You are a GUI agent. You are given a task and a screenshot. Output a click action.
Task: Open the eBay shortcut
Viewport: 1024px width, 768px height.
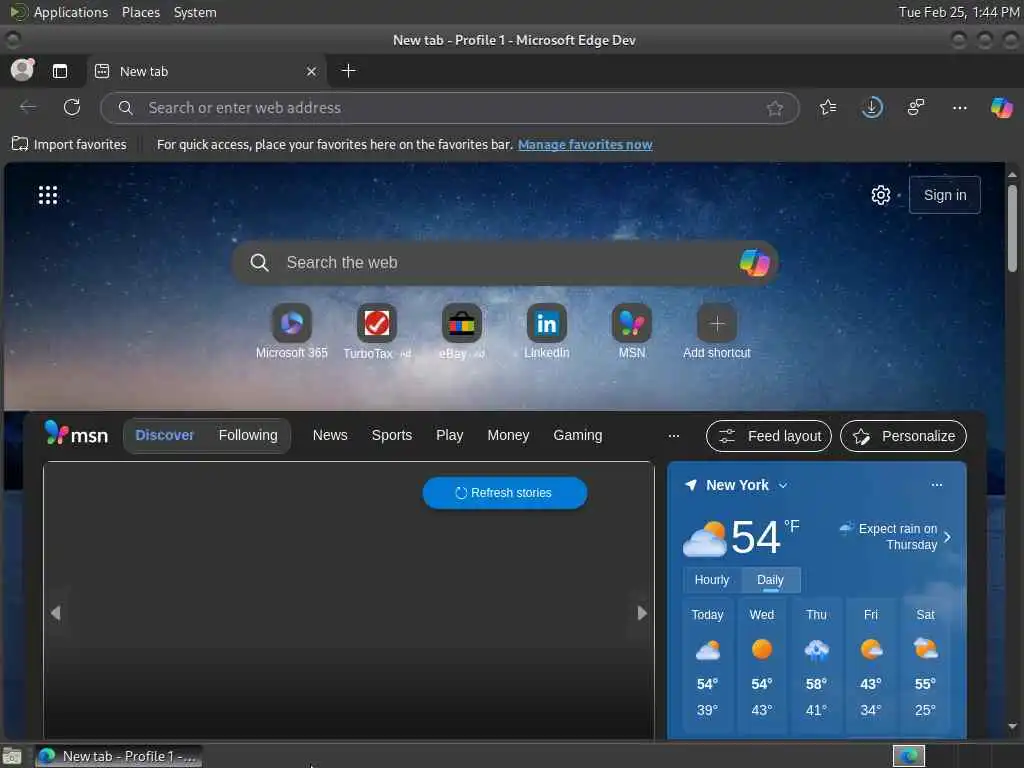[x=462, y=332]
